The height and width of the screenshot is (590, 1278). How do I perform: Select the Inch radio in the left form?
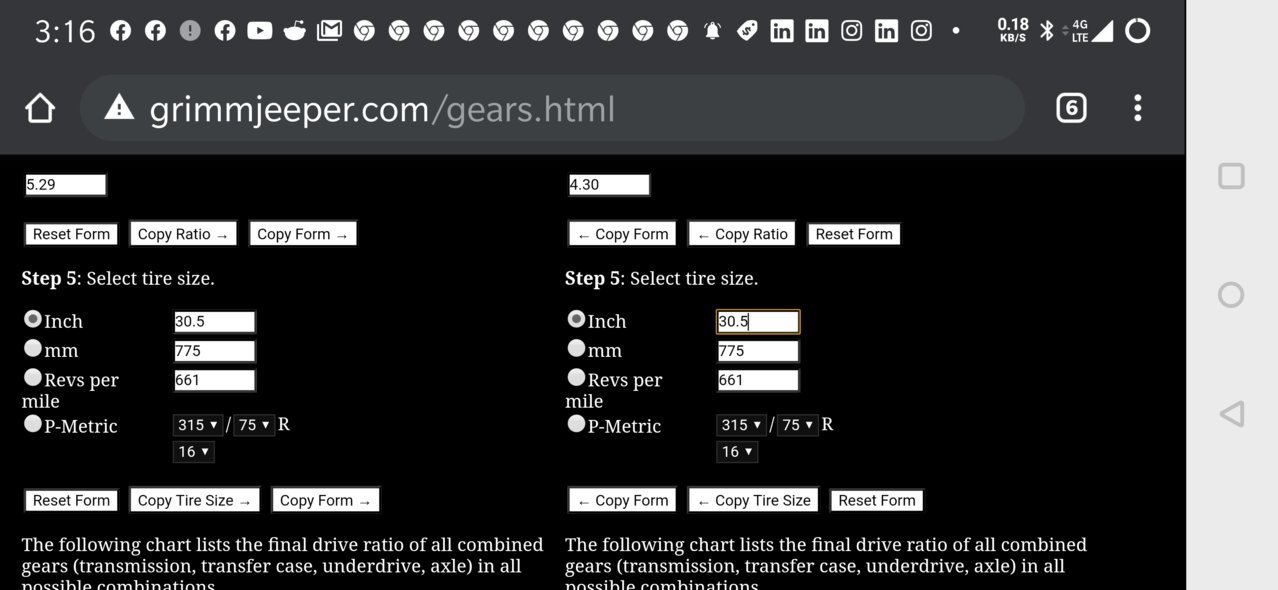tap(33, 319)
